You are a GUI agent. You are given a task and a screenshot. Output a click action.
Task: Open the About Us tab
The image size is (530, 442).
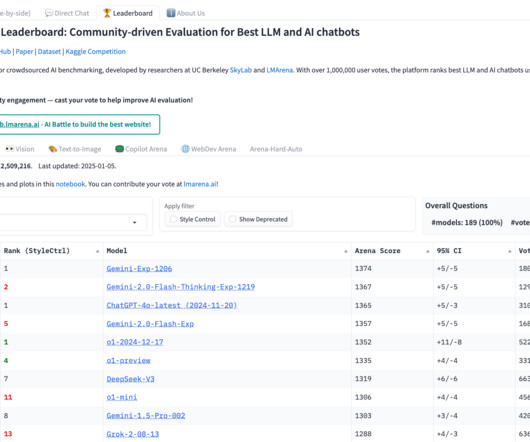coord(186,13)
